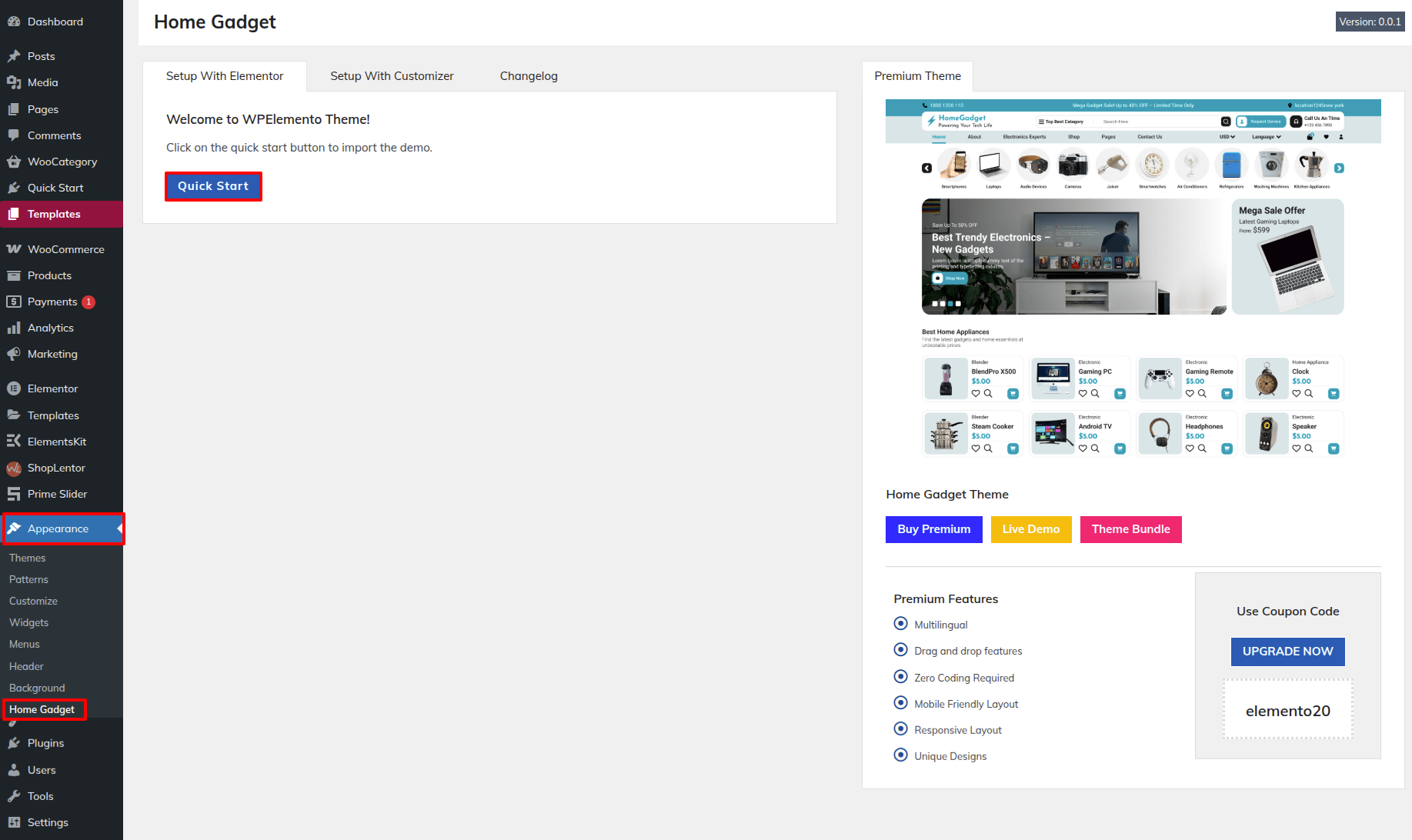This screenshot has width=1412, height=840.
Task: Click the Dashboard gauge icon
Action: point(14,22)
